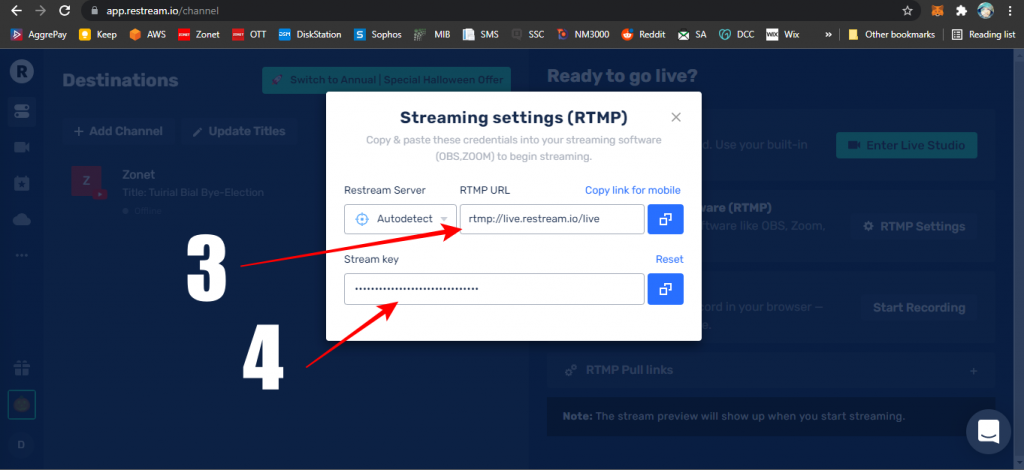
Task: Open the intercom chat bubble
Action: (x=988, y=432)
